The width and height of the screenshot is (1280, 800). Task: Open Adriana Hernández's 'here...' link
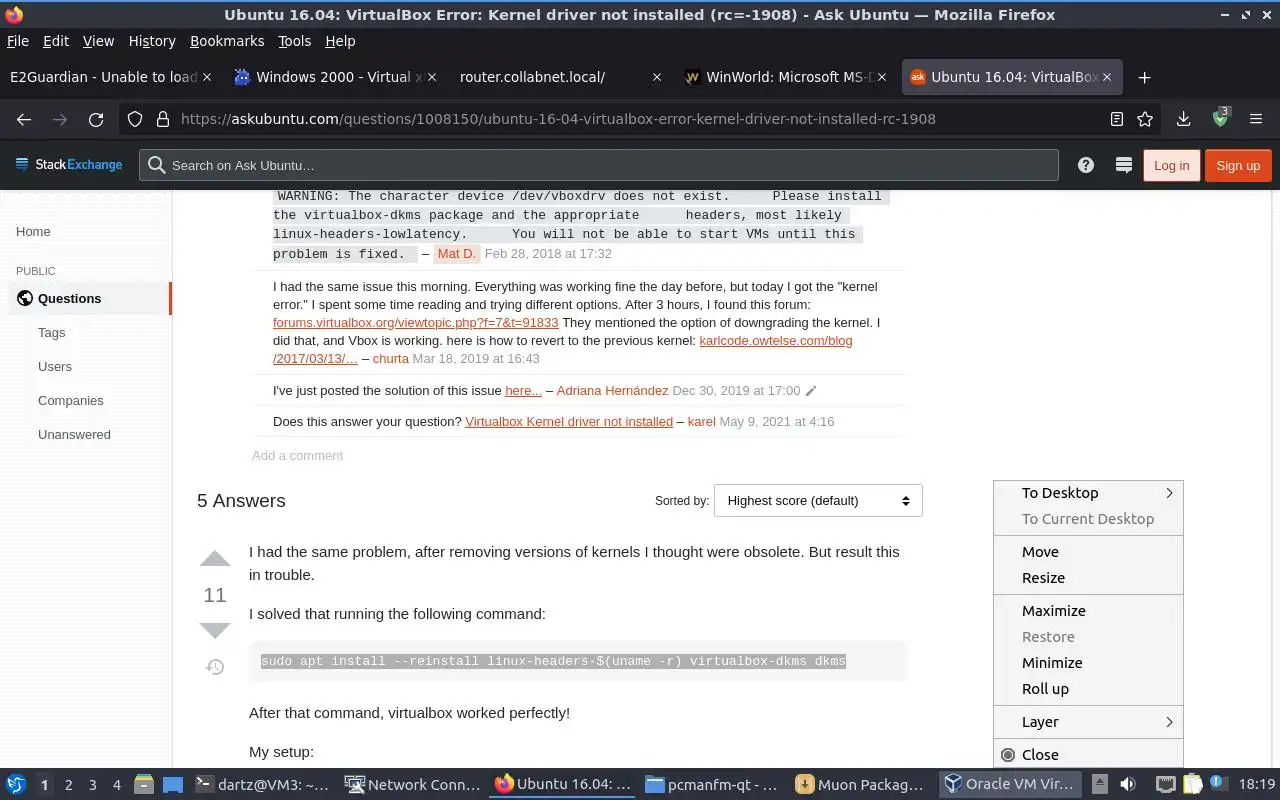coord(523,391)
